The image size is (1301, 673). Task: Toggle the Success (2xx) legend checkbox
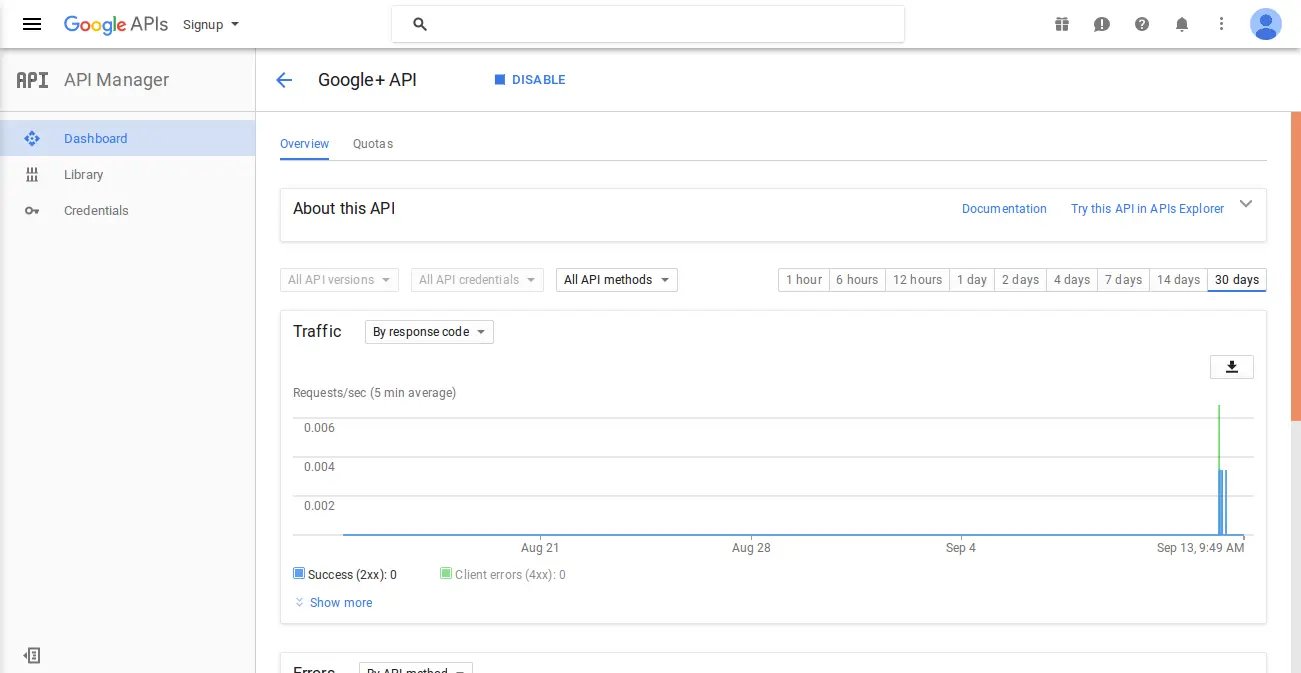click(299, 574)
